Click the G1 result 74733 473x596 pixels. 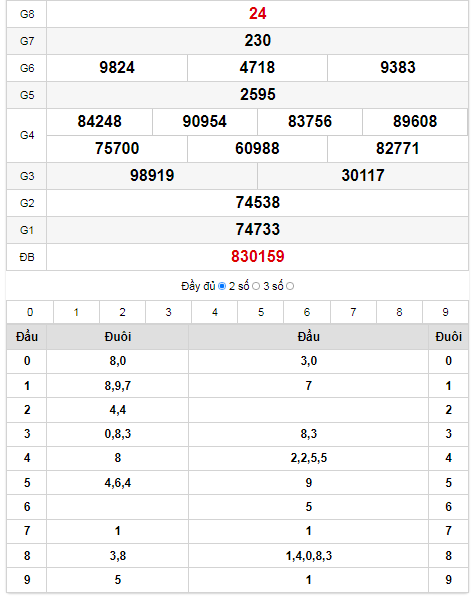(258, 230)
